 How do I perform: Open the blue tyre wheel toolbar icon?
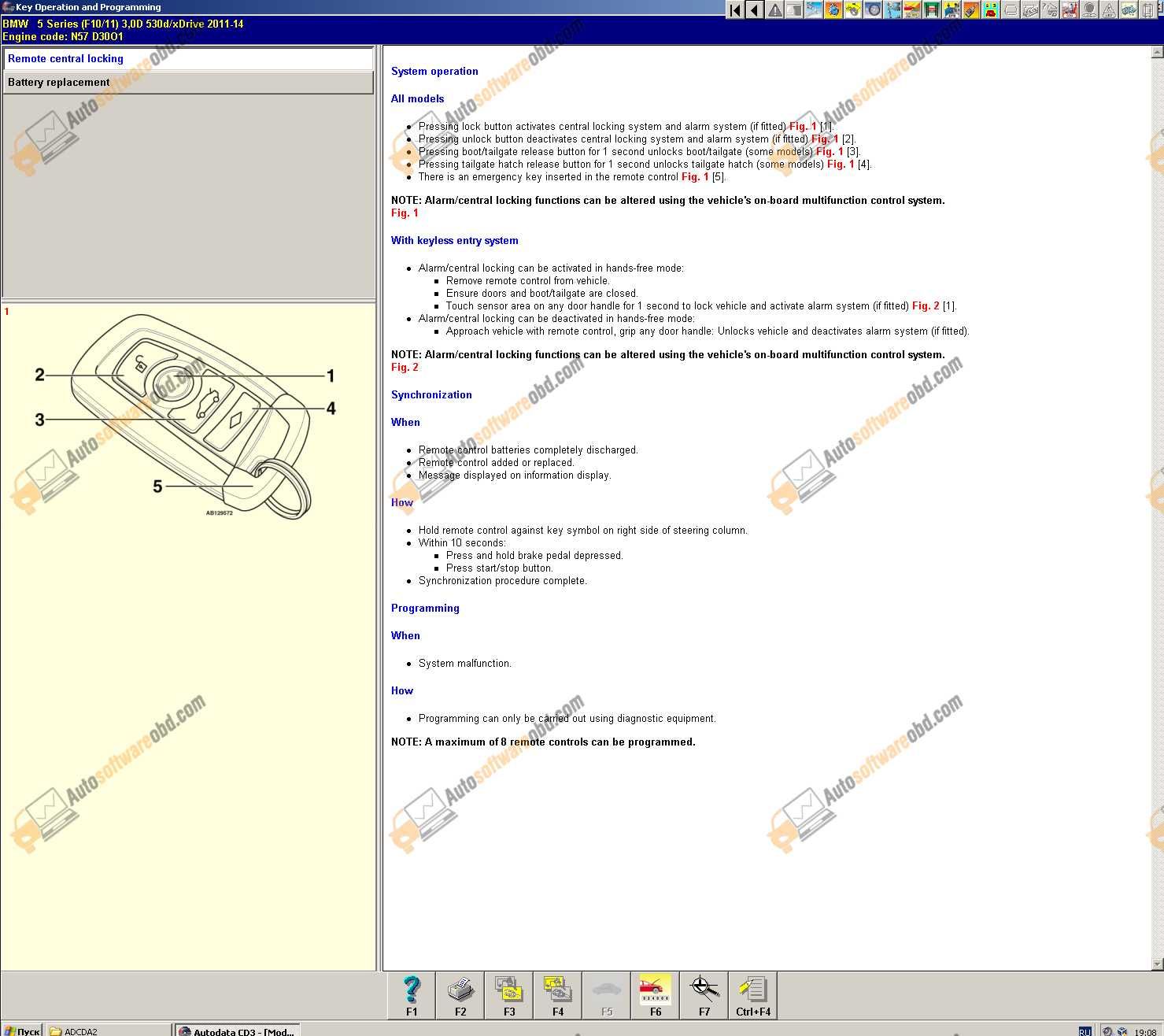tap(872, 9)
